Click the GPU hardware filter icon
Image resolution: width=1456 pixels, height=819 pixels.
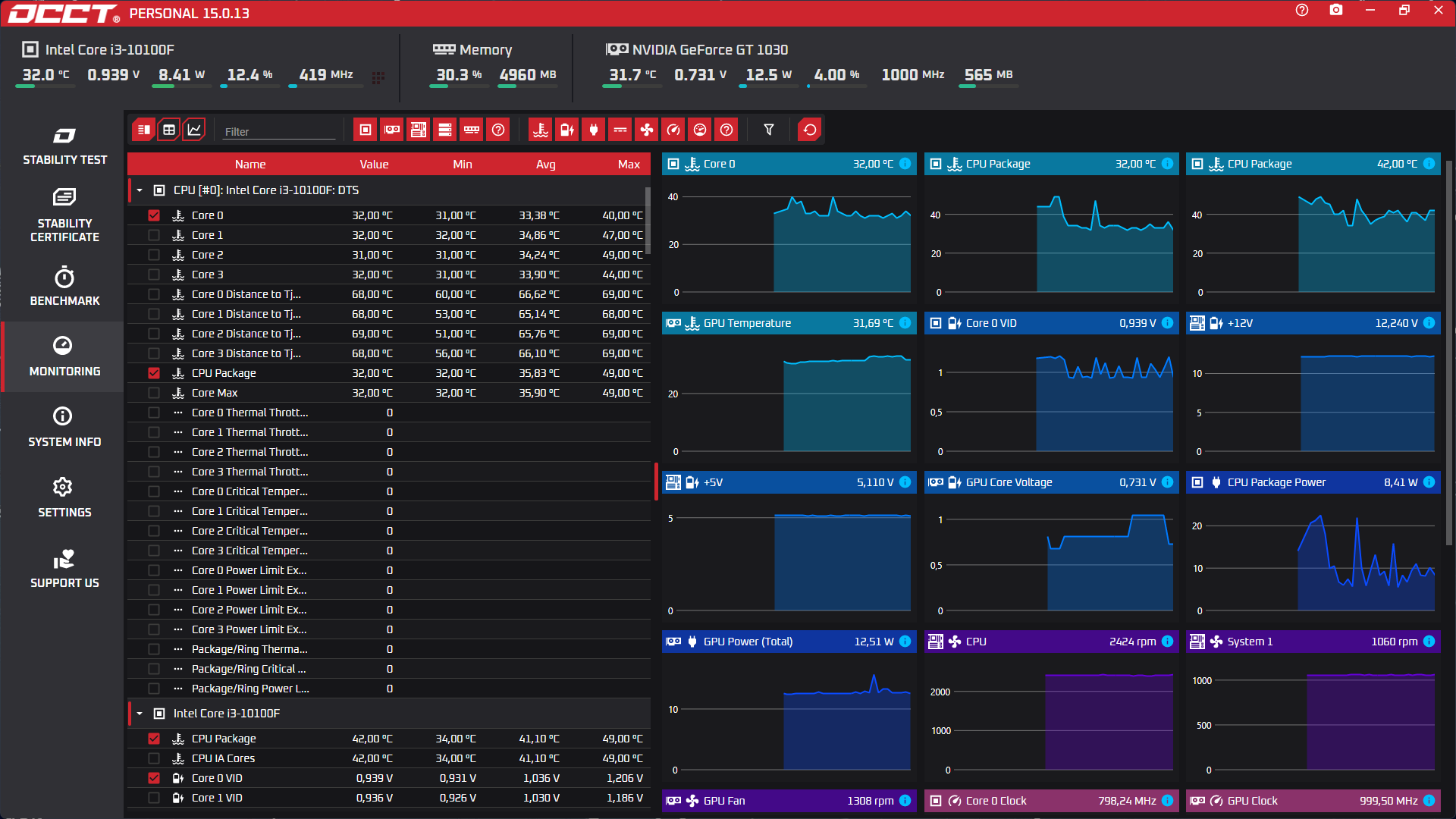392,130
